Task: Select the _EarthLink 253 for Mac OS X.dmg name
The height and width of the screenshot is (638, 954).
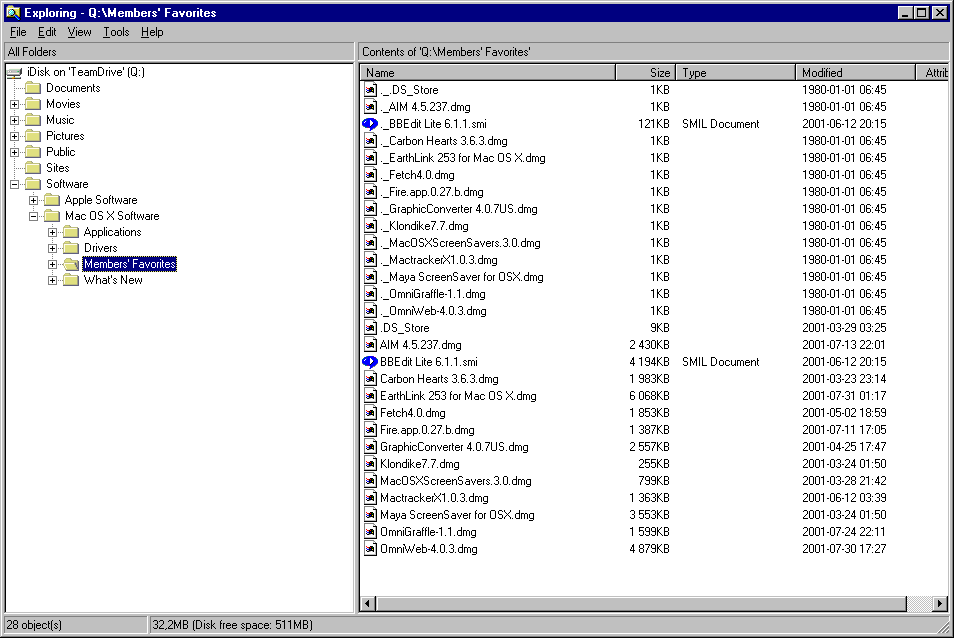Action: pyautogui.click(x=462, y=158)
